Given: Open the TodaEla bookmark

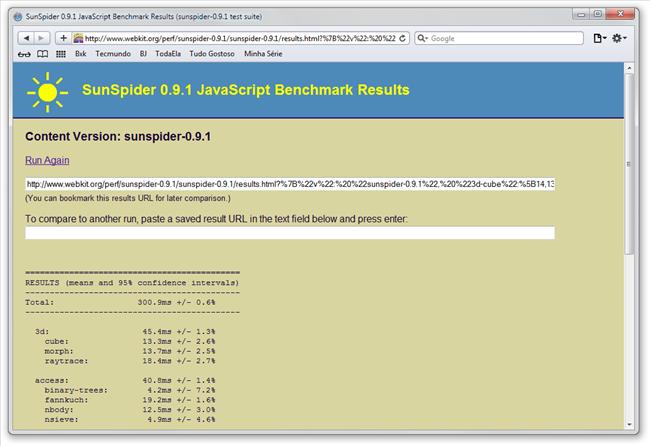Looking at the screenshot, I should point(168,54).
